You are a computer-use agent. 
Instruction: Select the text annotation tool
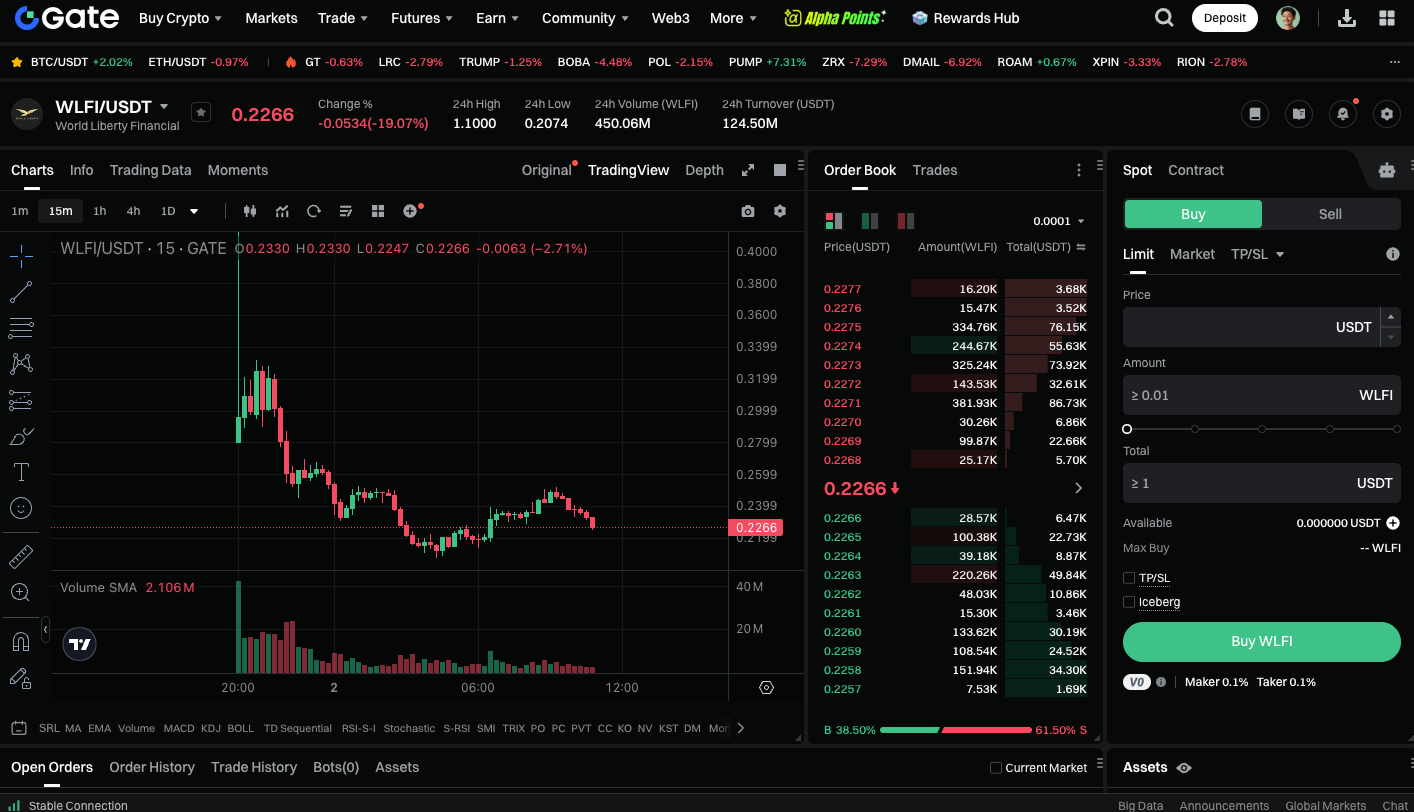pyautogui.click(x=21, y=472)
